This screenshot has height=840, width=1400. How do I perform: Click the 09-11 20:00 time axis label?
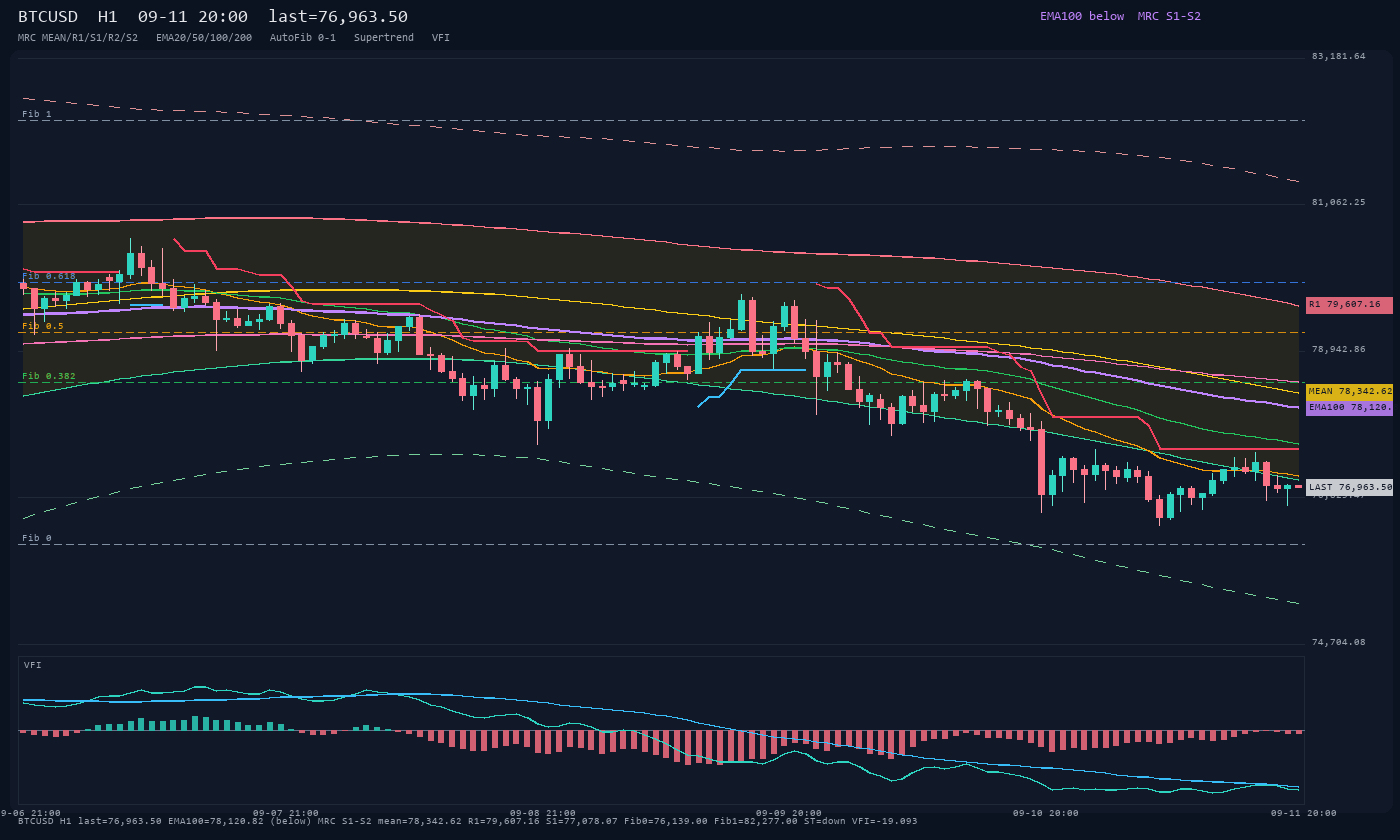click(1304, 813)
